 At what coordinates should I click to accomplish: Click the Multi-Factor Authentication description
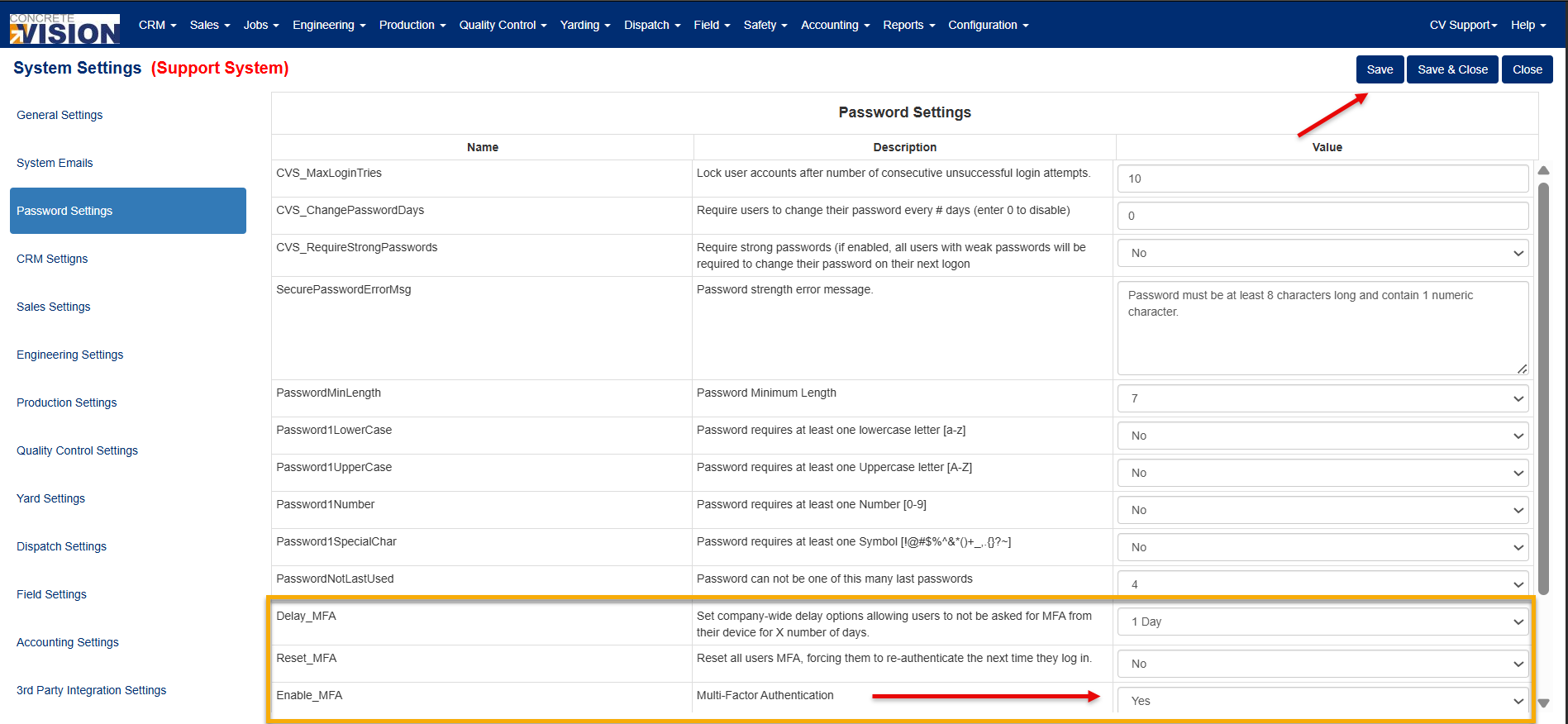pos(765,695)
